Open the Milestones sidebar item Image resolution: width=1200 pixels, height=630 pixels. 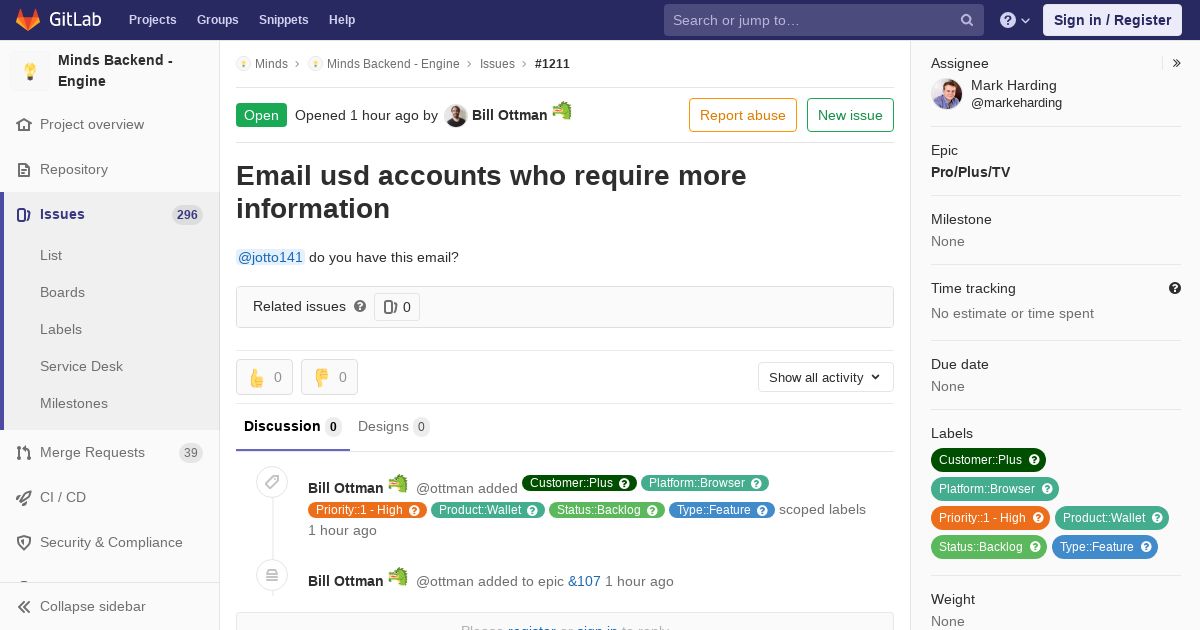coord(74,403)
